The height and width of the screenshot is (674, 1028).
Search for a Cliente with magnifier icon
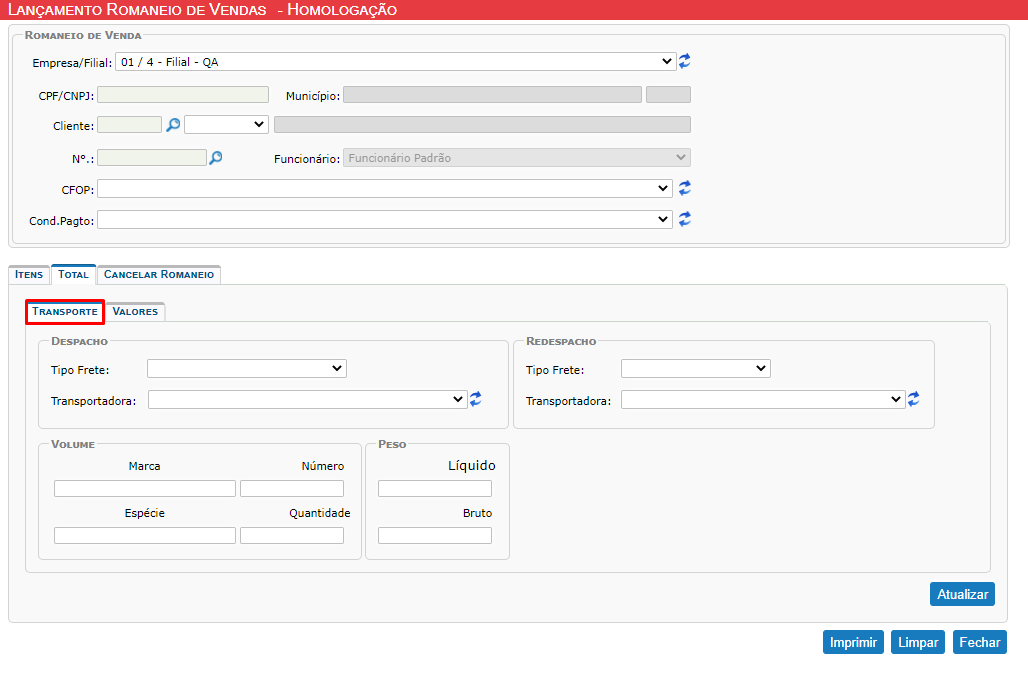pos(173,125)
